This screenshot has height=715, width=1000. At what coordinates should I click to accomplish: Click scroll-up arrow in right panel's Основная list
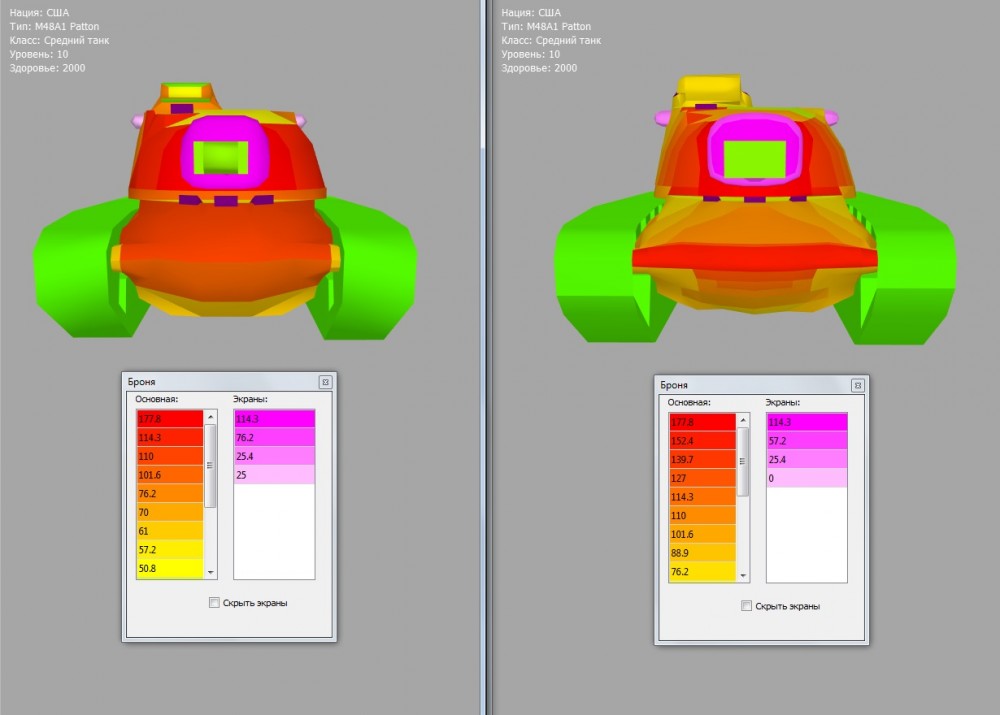click(x=742, y=420)
